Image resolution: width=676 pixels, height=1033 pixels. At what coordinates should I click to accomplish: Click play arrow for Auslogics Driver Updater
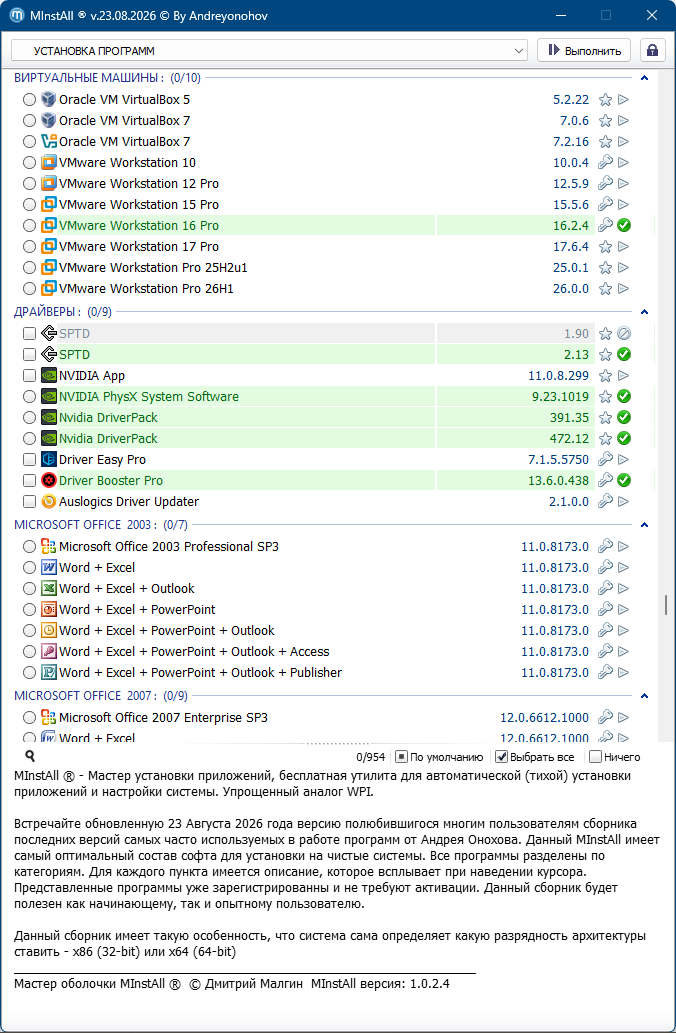[x=623, y=501]
